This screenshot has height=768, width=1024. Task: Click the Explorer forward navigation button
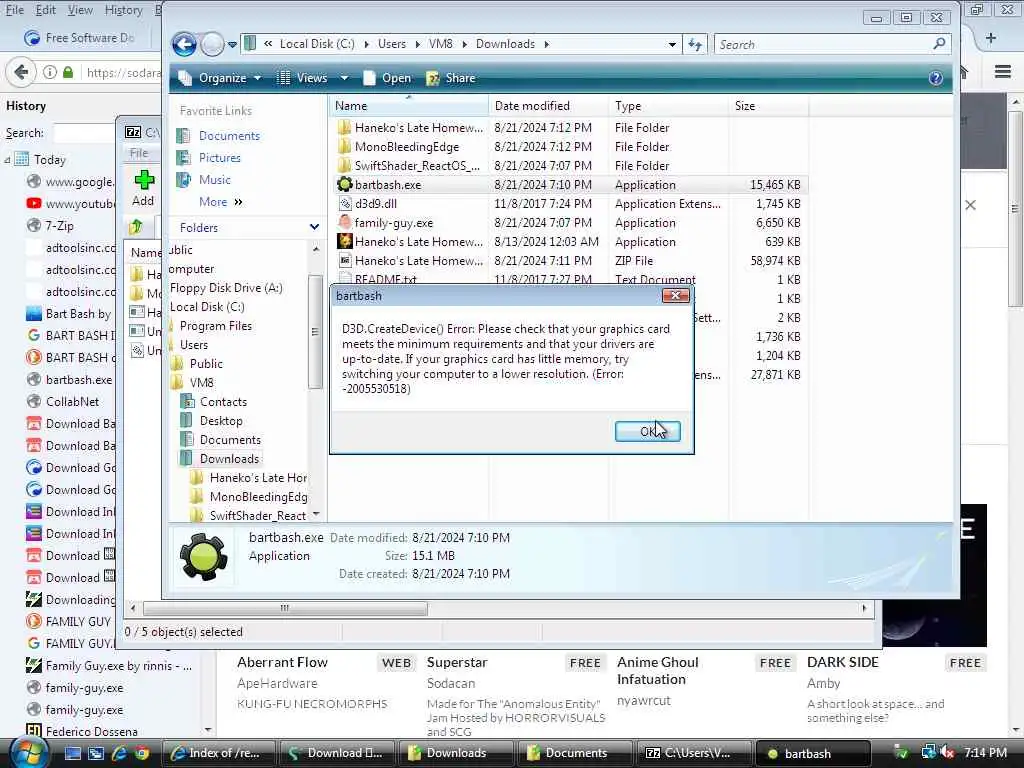point(212,44)
